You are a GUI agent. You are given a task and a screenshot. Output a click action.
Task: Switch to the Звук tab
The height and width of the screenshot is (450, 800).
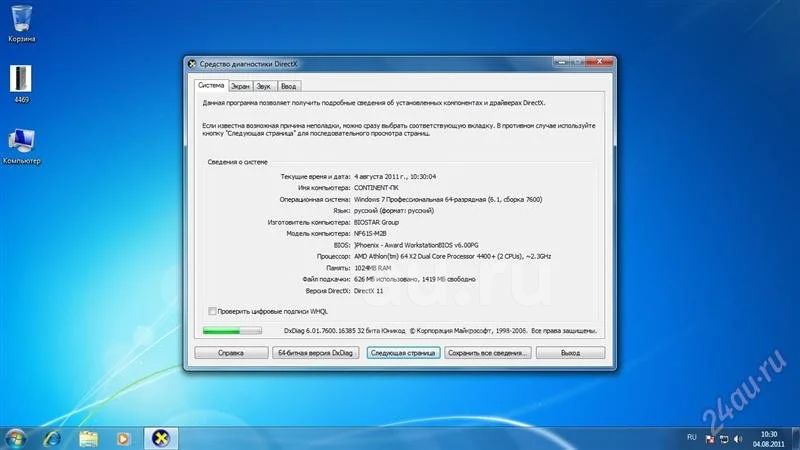264,86
